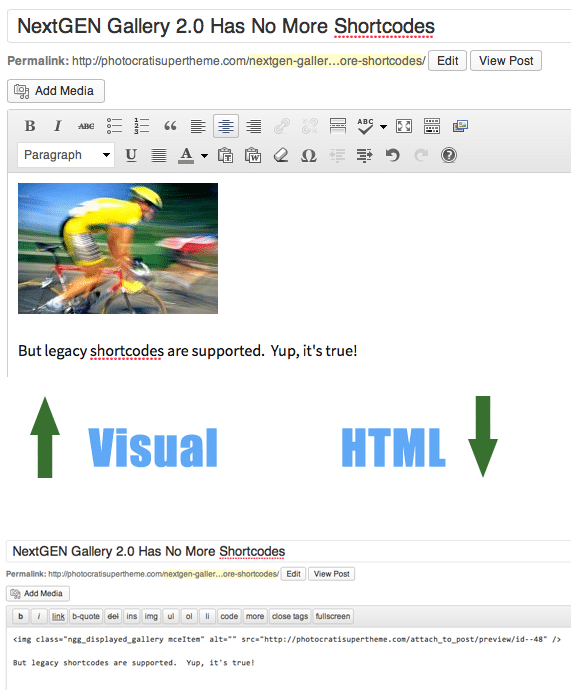
Task: Click the highlighted permalink slug in visual view
Action: 337,61
